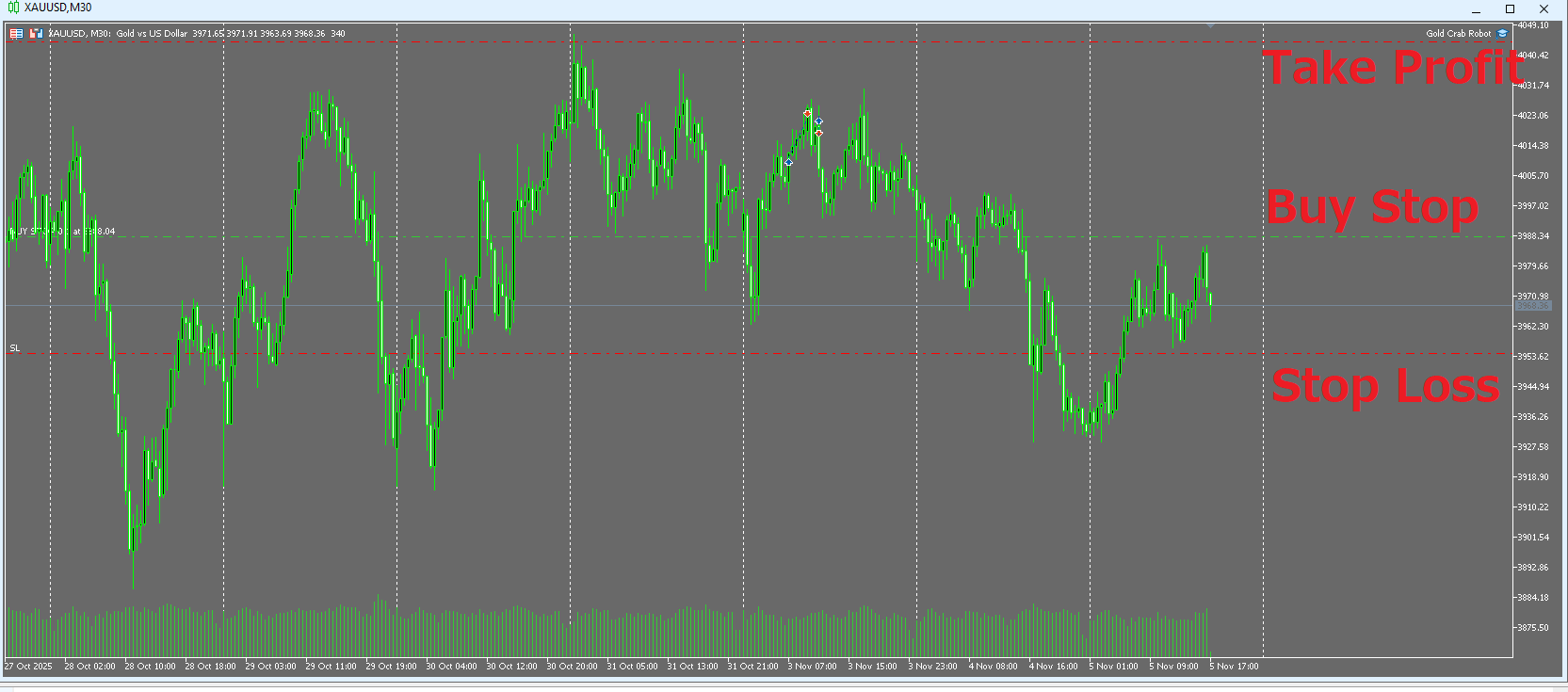This screenshot has width=1568, height=692.
Task: Select the lower red sell arrow marker
Action: point(818,134)
